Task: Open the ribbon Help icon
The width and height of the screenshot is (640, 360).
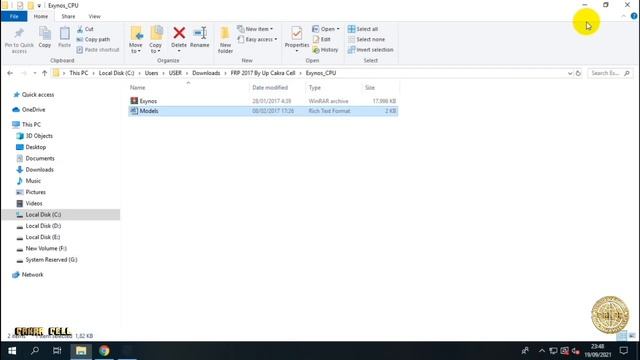Action: (634, 16)
